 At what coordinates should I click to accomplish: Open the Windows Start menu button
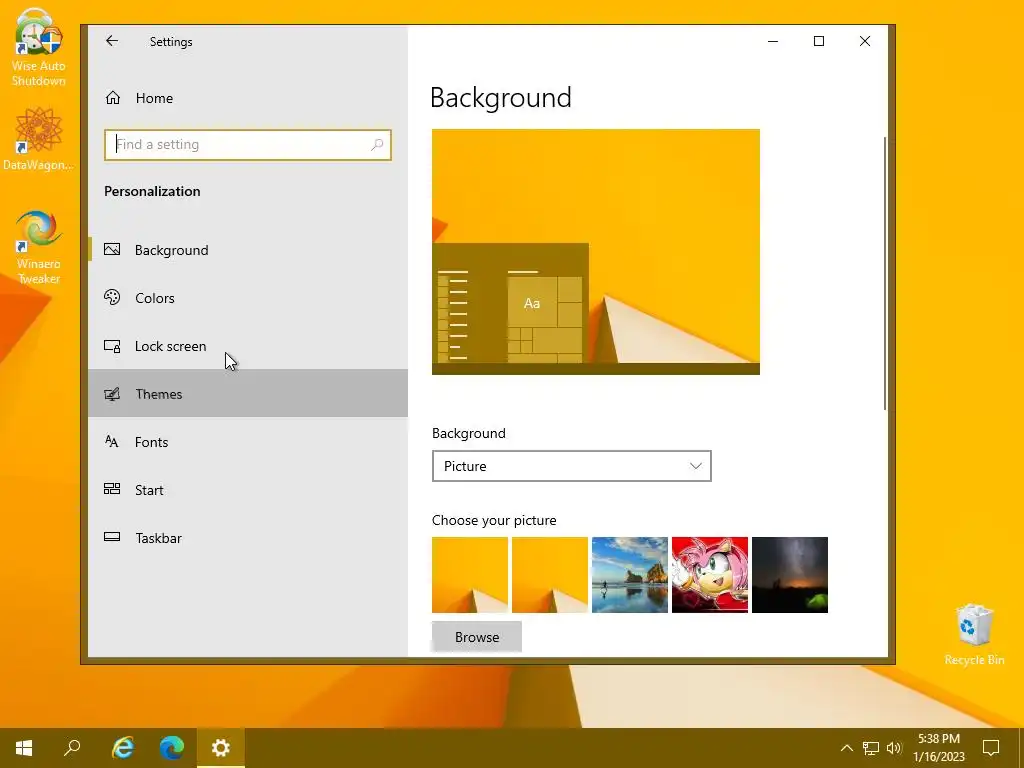click(x=24, y=748)
